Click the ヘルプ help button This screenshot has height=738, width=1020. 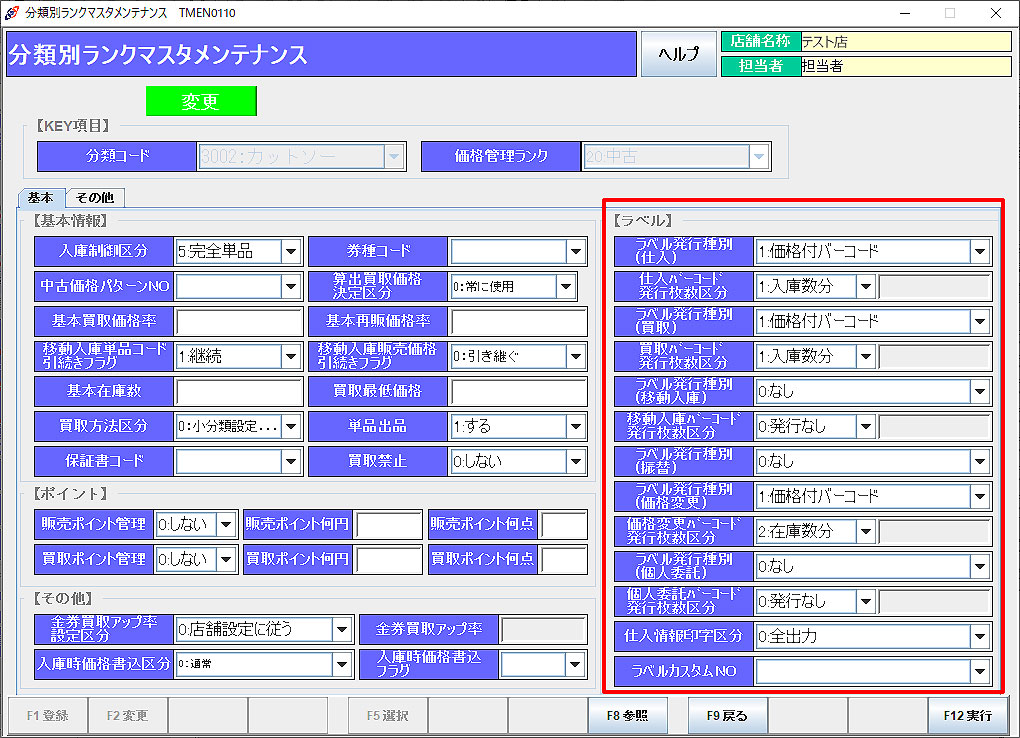point(678,54)
